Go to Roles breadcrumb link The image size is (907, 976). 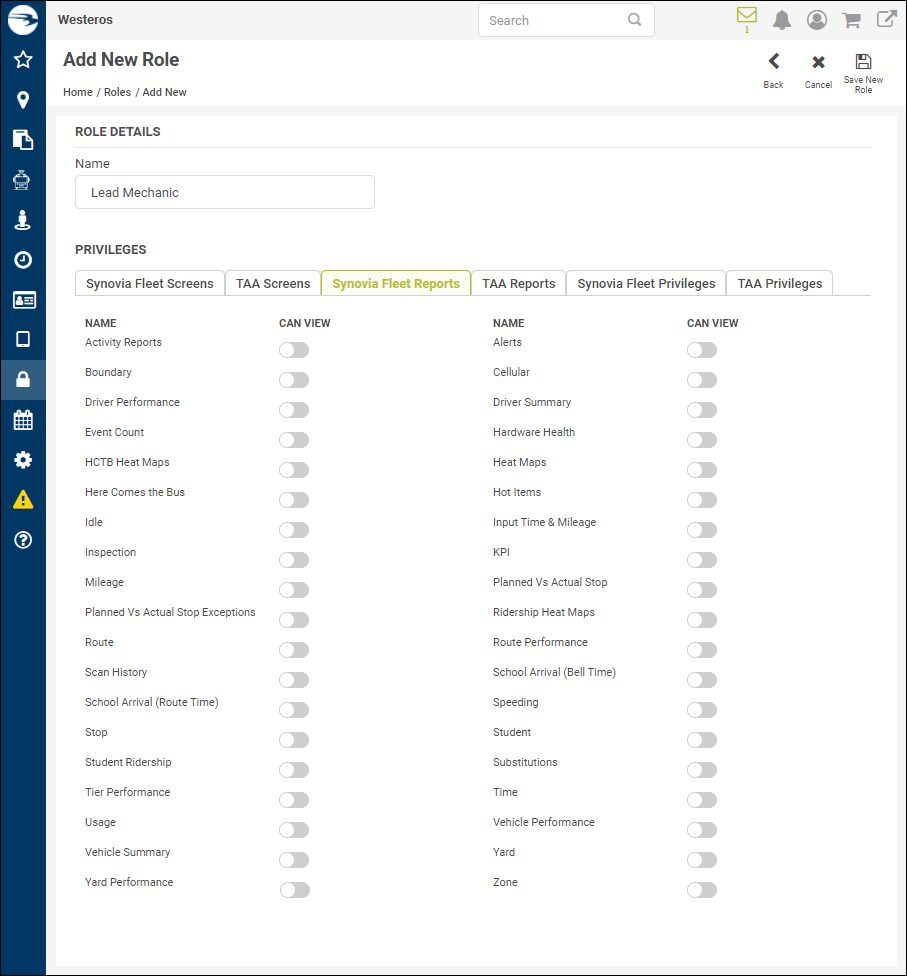click(x=118, y=92)
